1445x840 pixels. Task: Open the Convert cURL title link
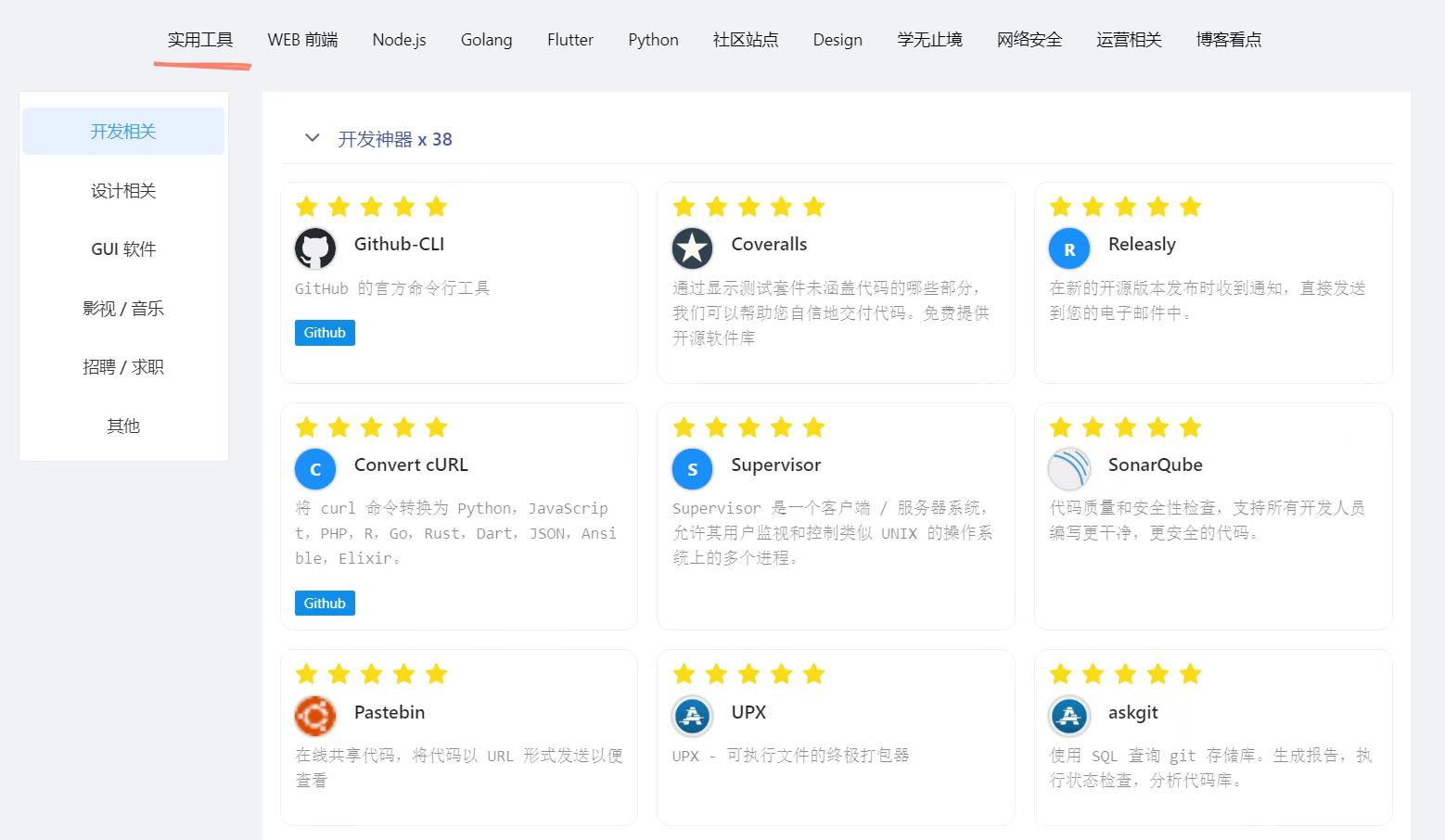click(411, 465)
